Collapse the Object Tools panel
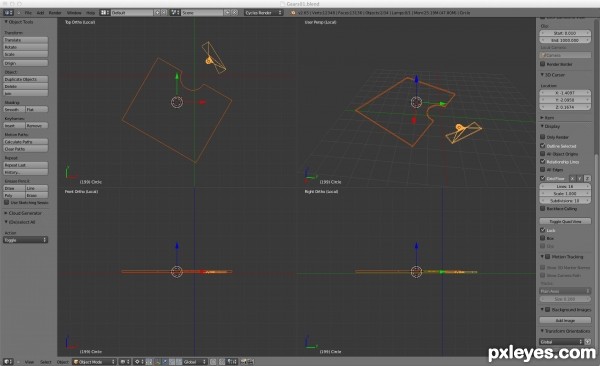600x366 pixels. (x=6, y=22)
